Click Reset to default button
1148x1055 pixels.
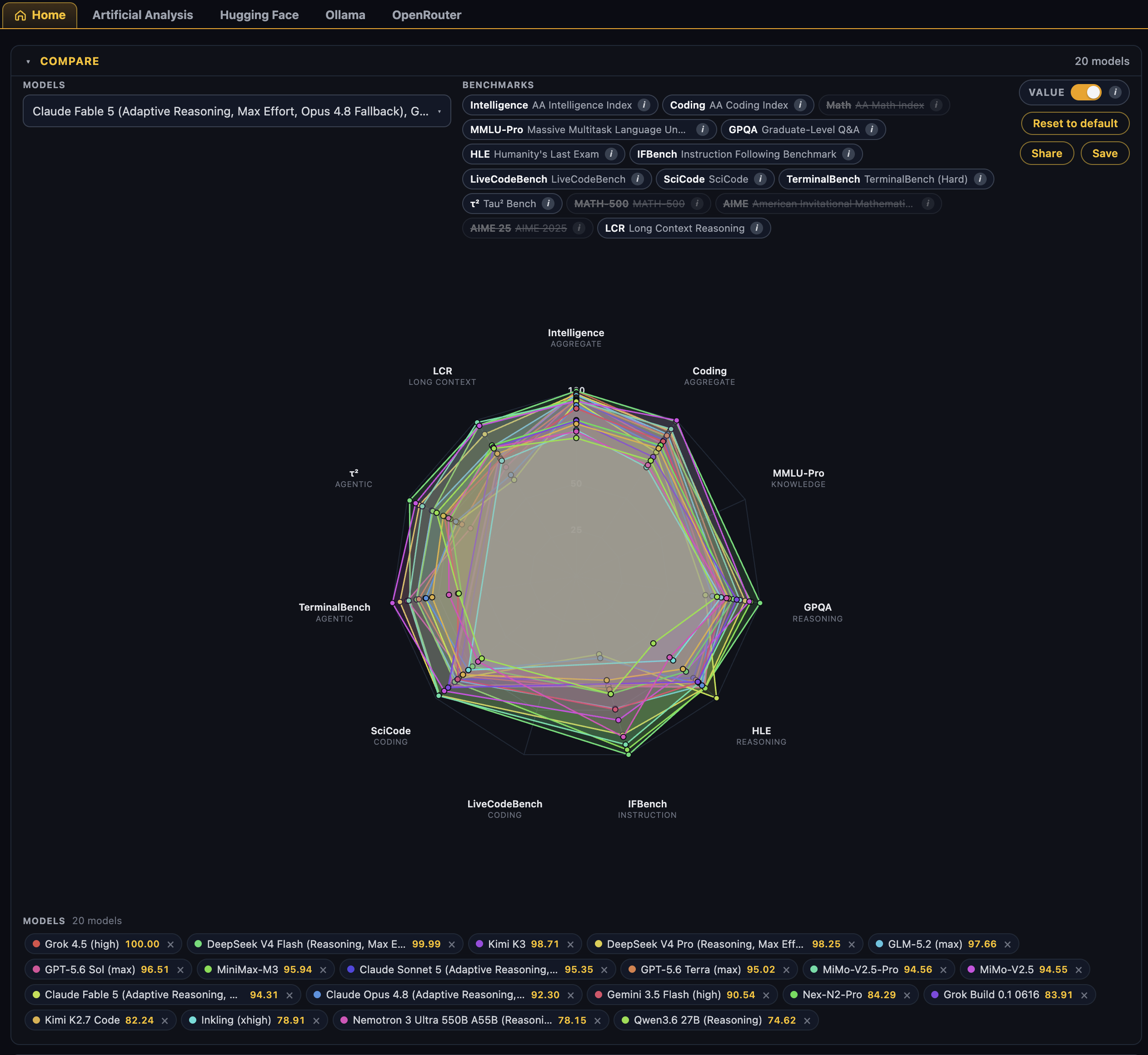pos(1075,123)
